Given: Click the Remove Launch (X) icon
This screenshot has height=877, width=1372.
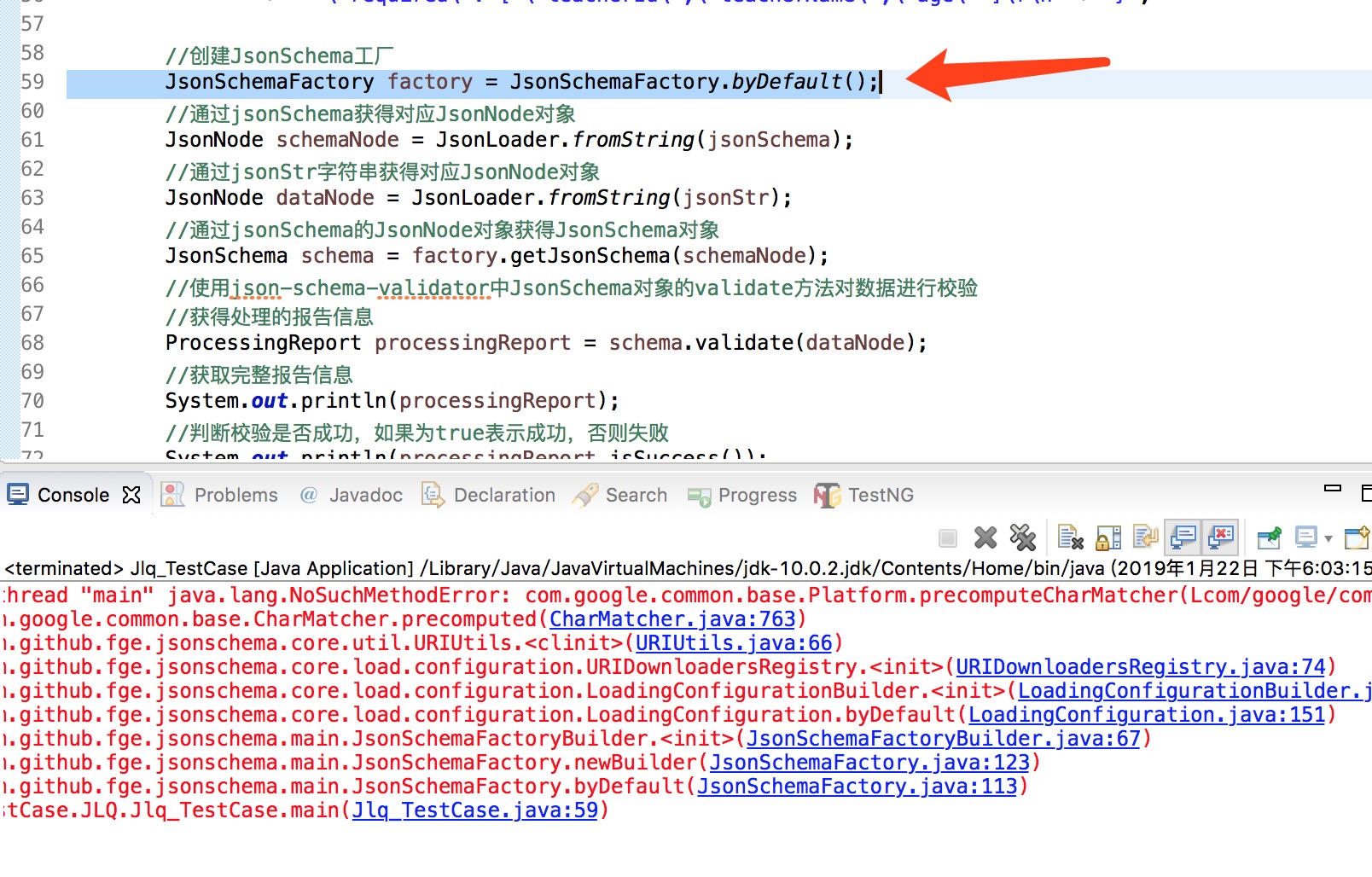Looking at the screenshot, I should click(x=985, y=537).
